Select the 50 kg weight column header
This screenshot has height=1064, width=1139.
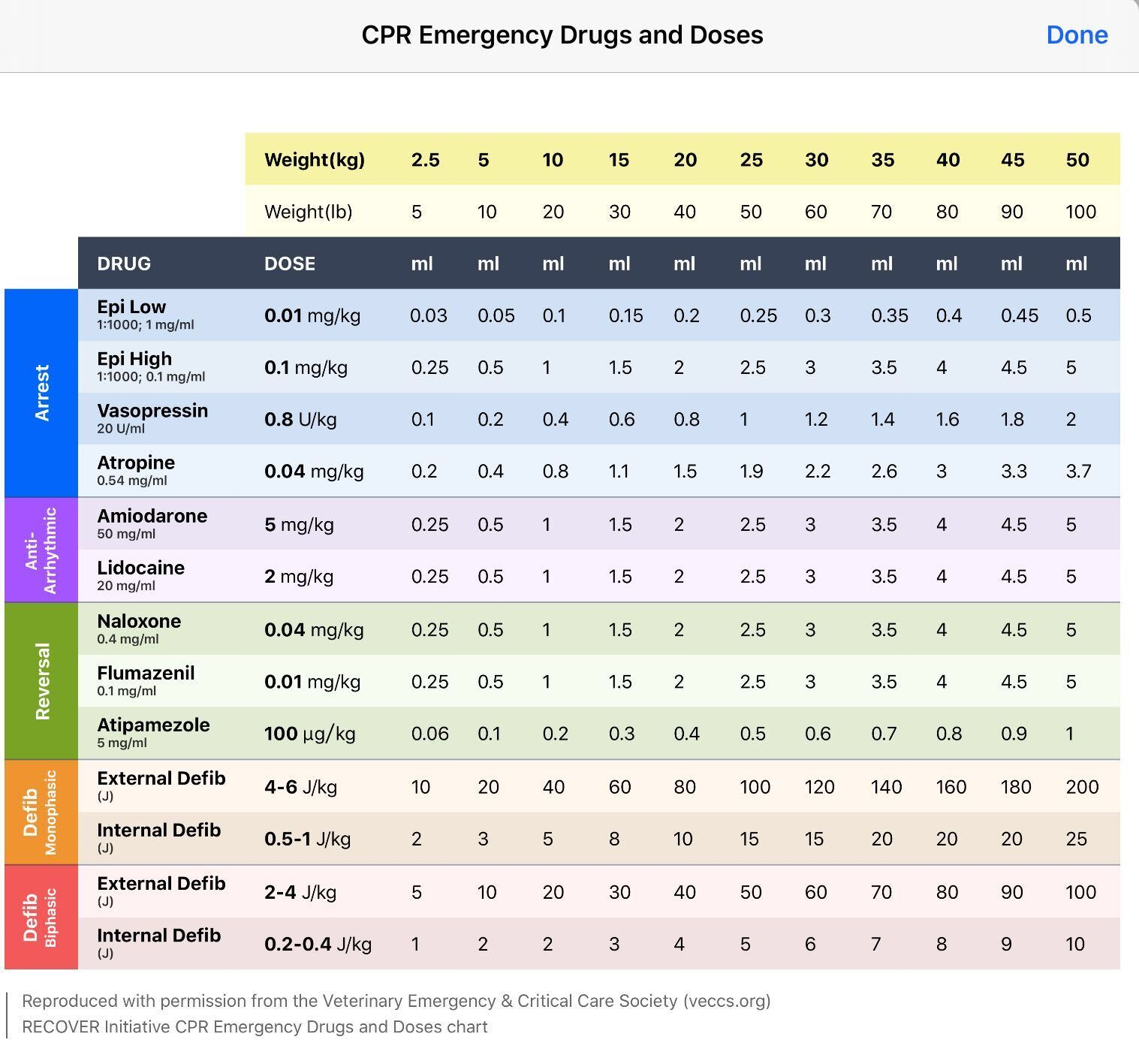tap(1079, 160)
